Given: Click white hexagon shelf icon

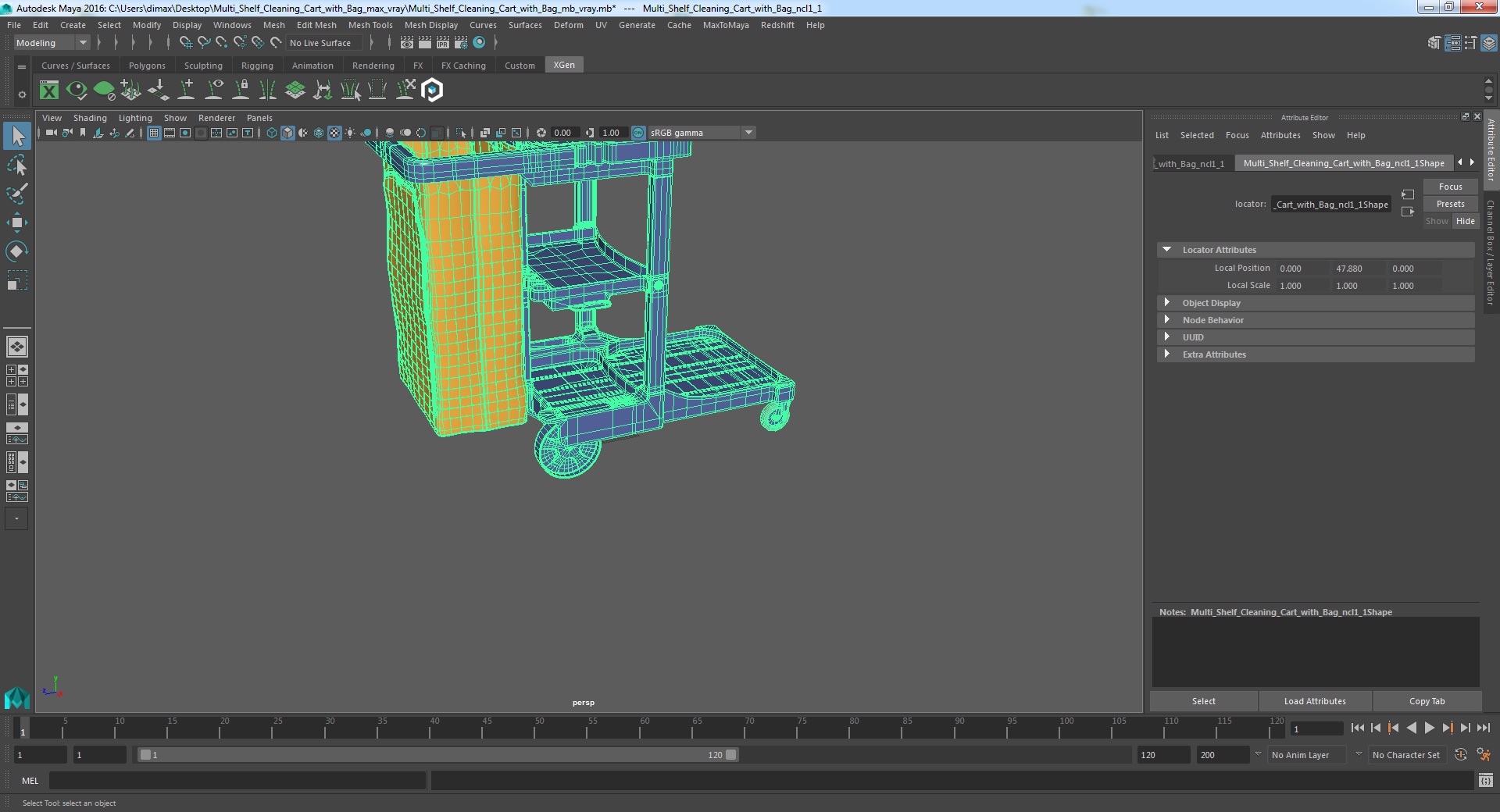Looking at the screenshot, I should 432,91.
